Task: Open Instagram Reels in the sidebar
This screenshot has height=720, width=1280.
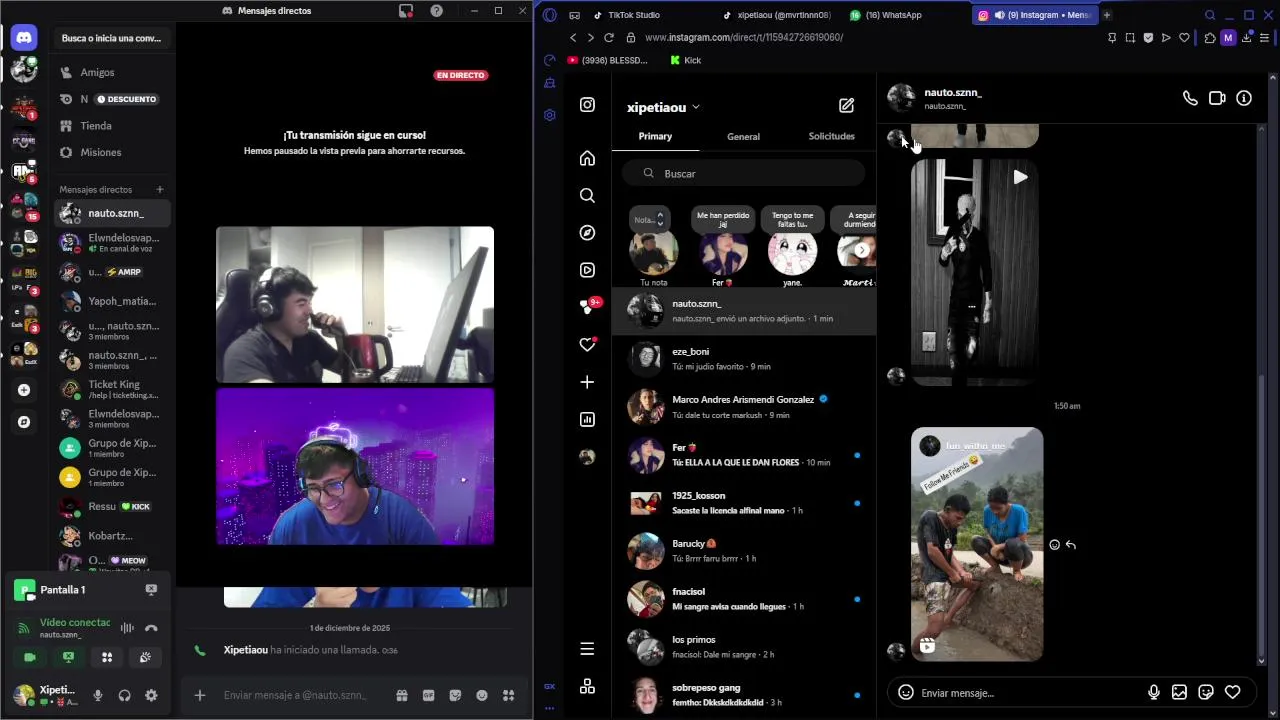Action: pos(587,270)
